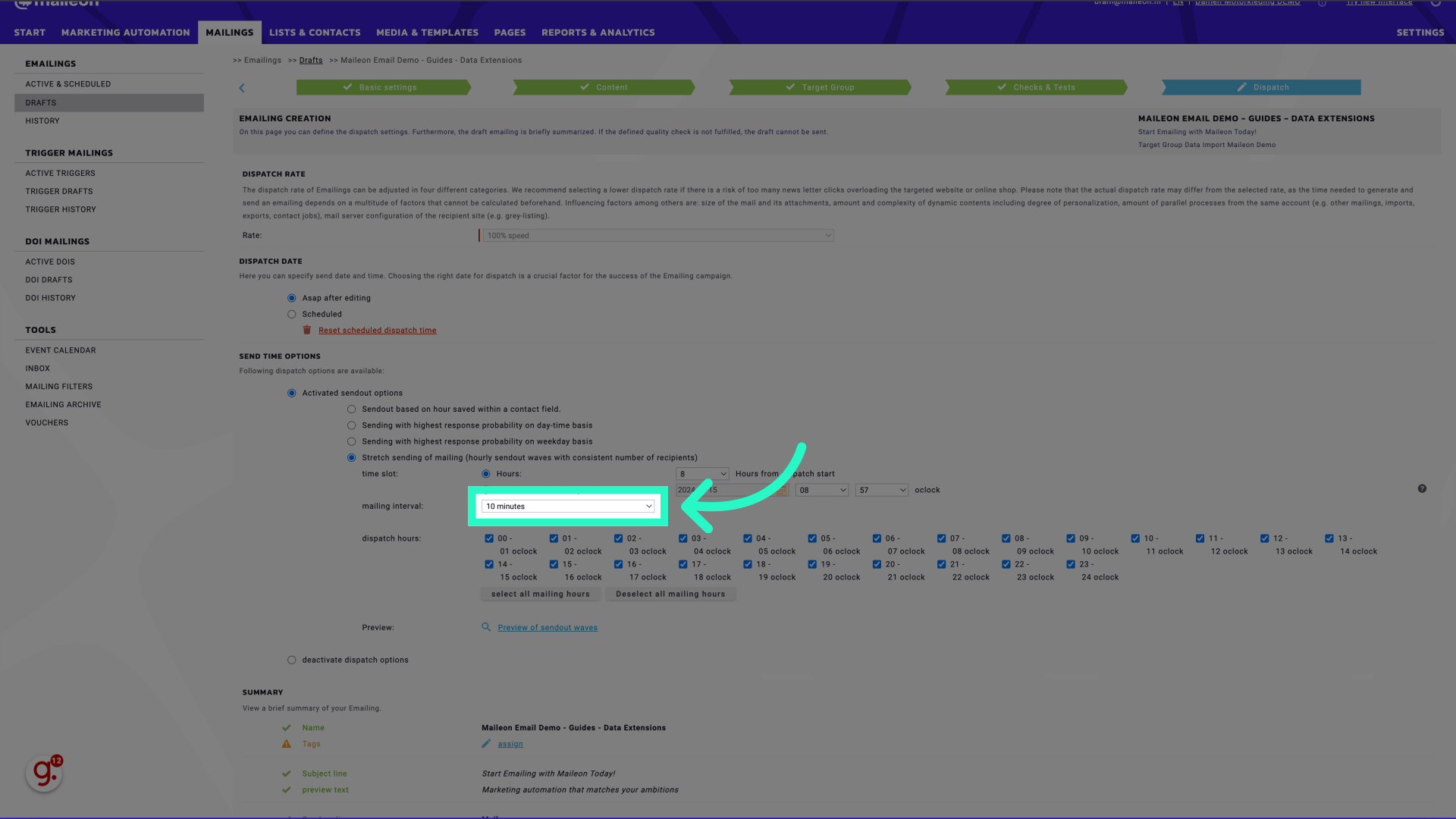The height and width of the screenshot is (819, 1456).
Task: Expand the dispatch rate 100% speed dropdown
Action: 656,235
